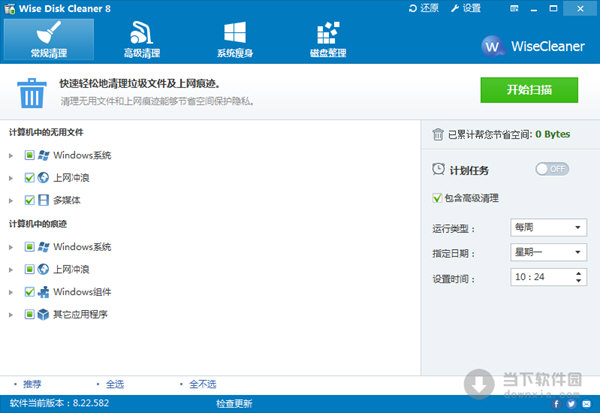This screenshot has width=600, height=413.
Task: Maximize the Wise Disk Cleaner window
Action: (553, 8)
